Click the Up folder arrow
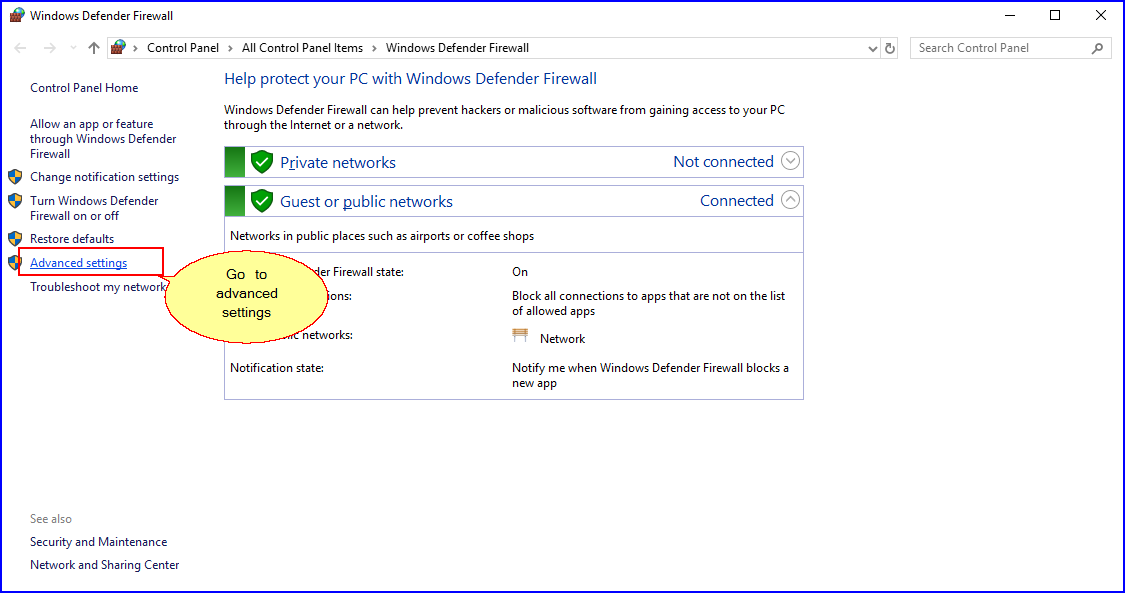The image size is (1125, 593). (x=94, y=48)
